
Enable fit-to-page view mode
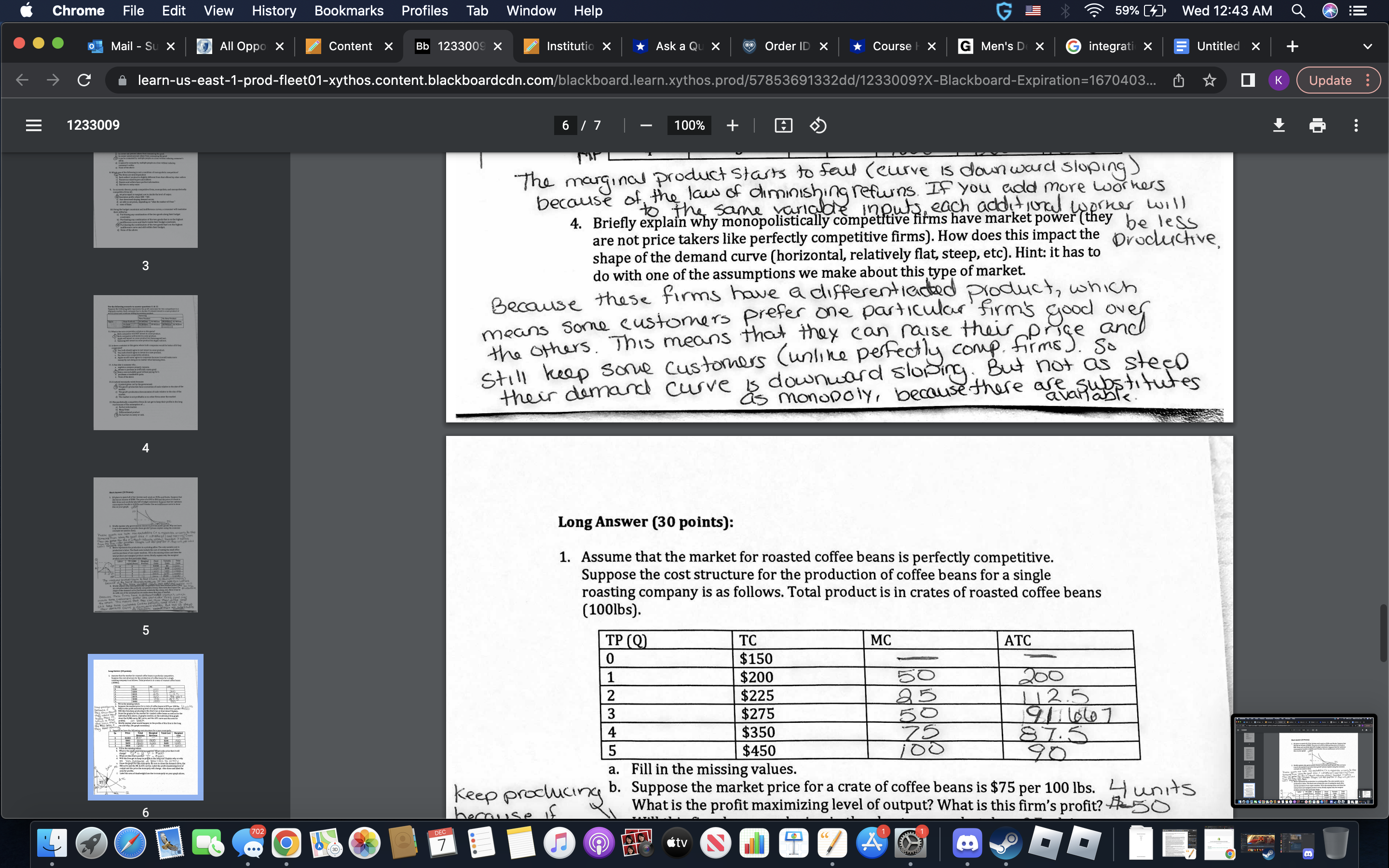(x=783, y=125)
